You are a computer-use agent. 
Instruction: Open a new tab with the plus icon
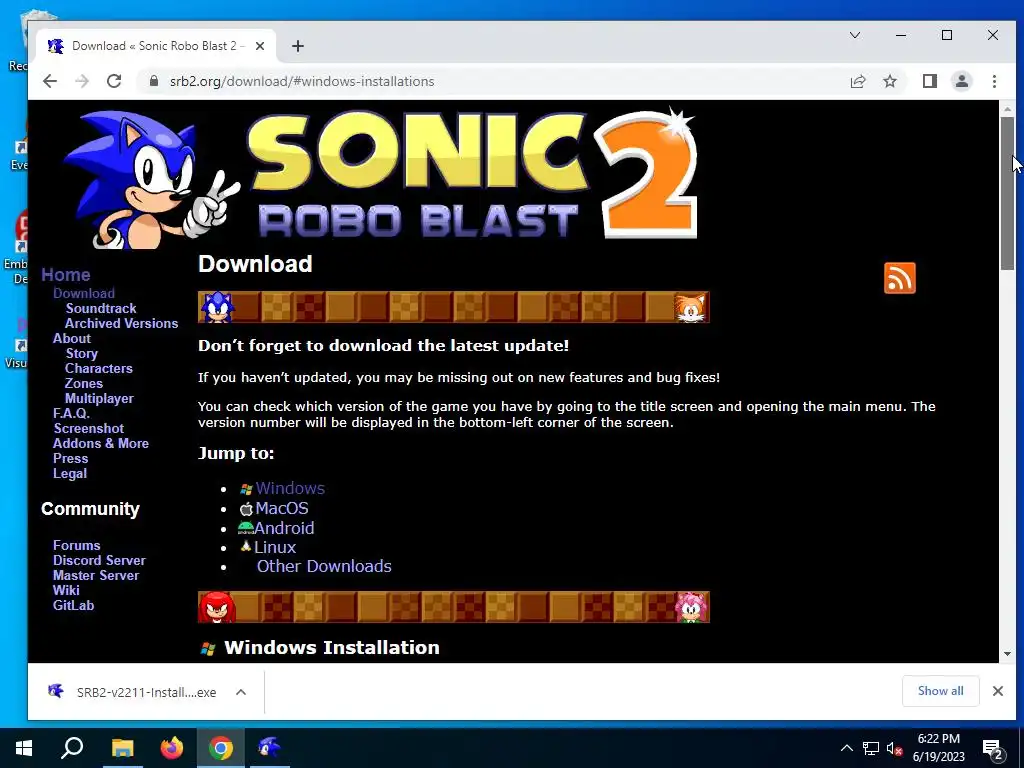point(298,46)
